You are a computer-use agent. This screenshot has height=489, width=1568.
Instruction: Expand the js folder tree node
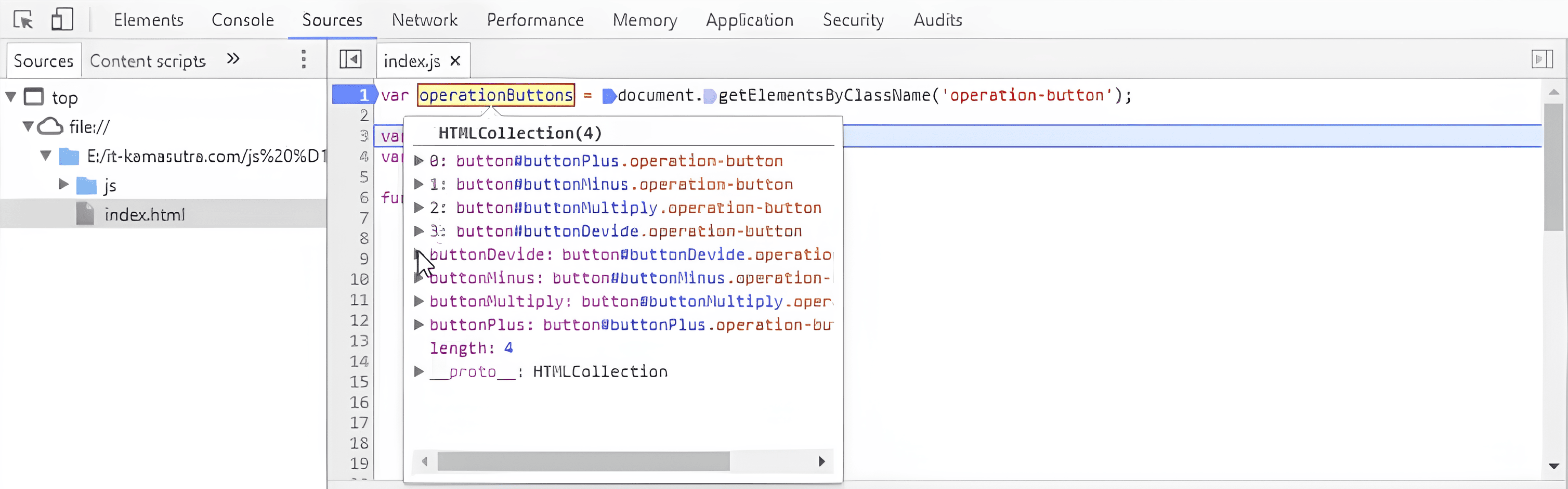pyautogui.click(x=63, y=185)
